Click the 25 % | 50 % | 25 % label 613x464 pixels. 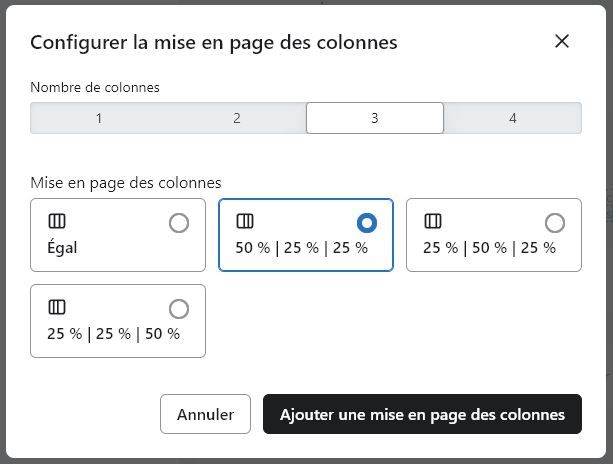[x=489, y=248]
